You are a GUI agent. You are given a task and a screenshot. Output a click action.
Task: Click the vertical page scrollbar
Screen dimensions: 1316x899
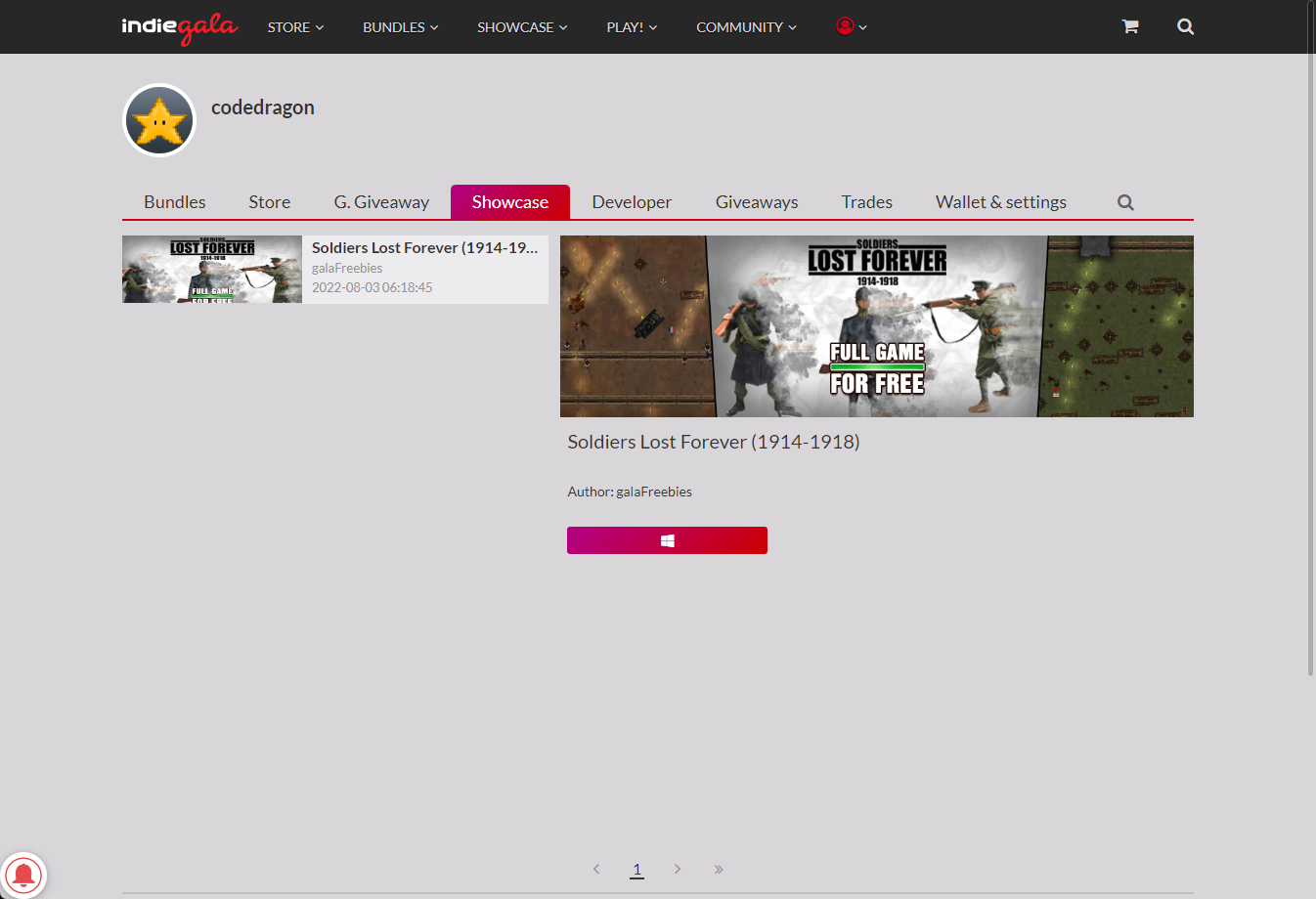pos(1311,337)
